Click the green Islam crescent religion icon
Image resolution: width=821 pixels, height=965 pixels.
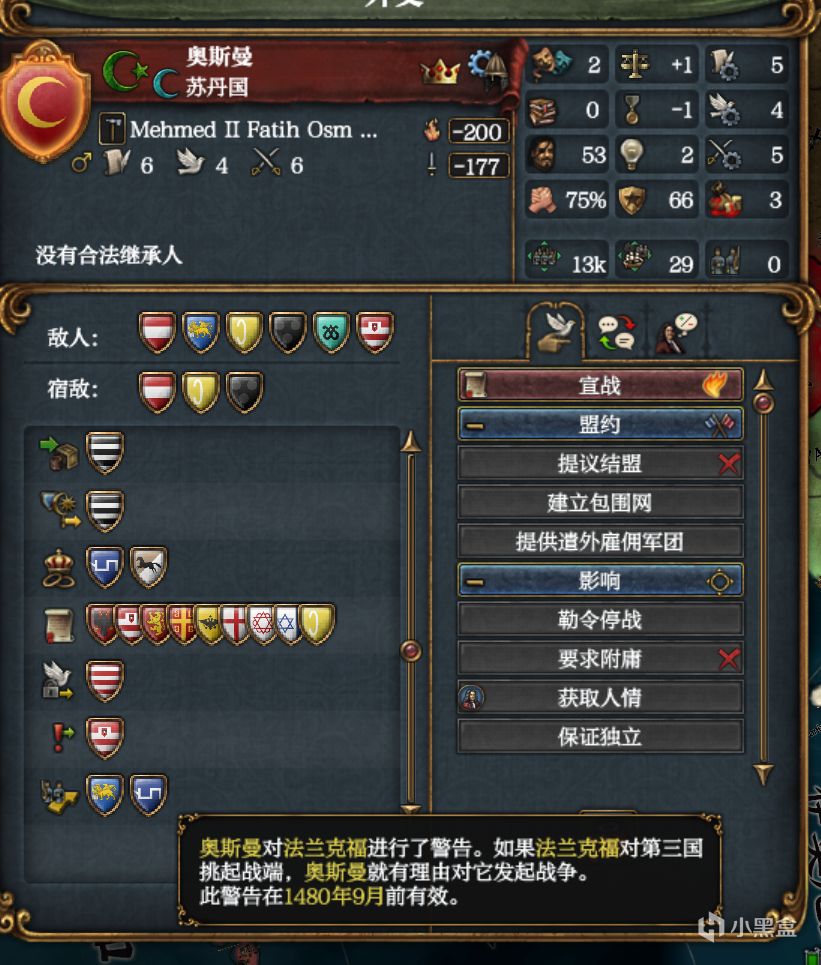[125, 71]
